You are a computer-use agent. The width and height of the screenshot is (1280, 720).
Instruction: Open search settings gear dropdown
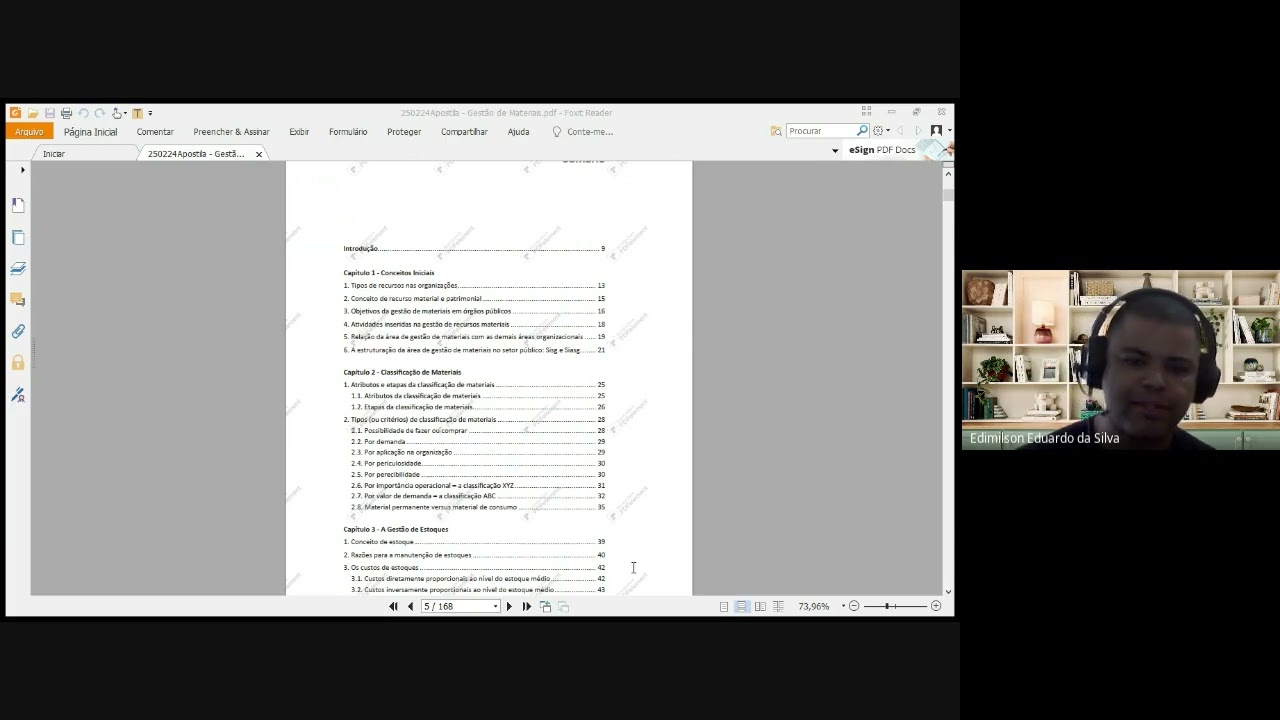tap(880, 131)
